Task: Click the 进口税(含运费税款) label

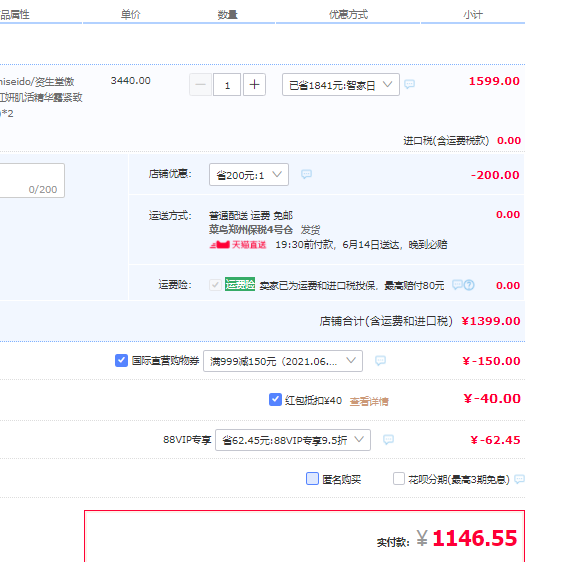Action: [446, 140]
